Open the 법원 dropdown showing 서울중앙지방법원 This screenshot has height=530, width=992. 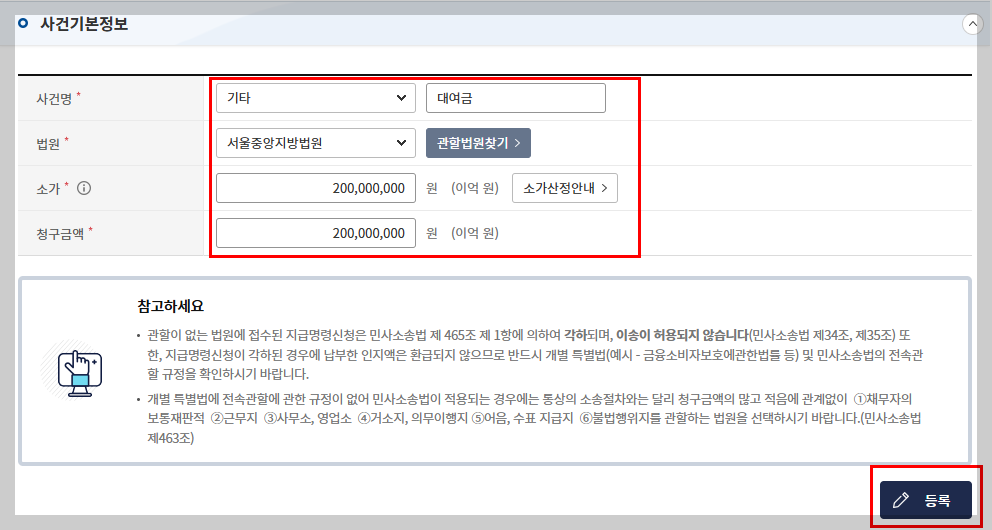[316, 143]
